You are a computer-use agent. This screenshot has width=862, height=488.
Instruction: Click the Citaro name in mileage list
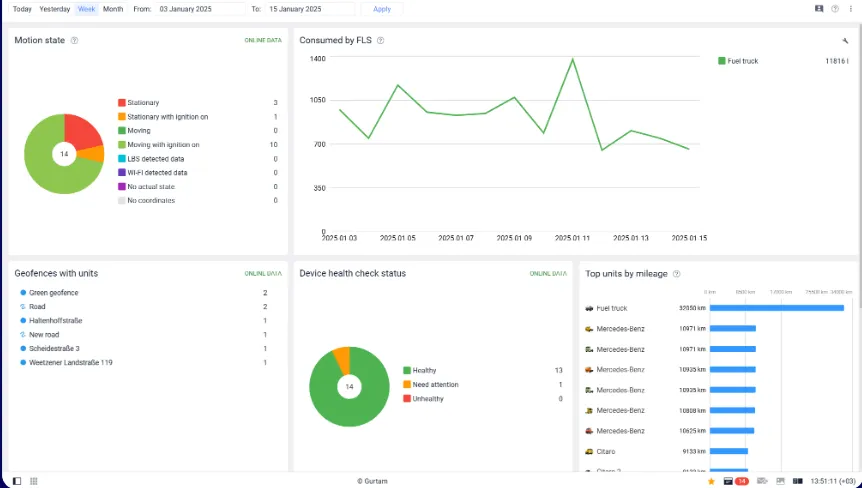(606, 452)
